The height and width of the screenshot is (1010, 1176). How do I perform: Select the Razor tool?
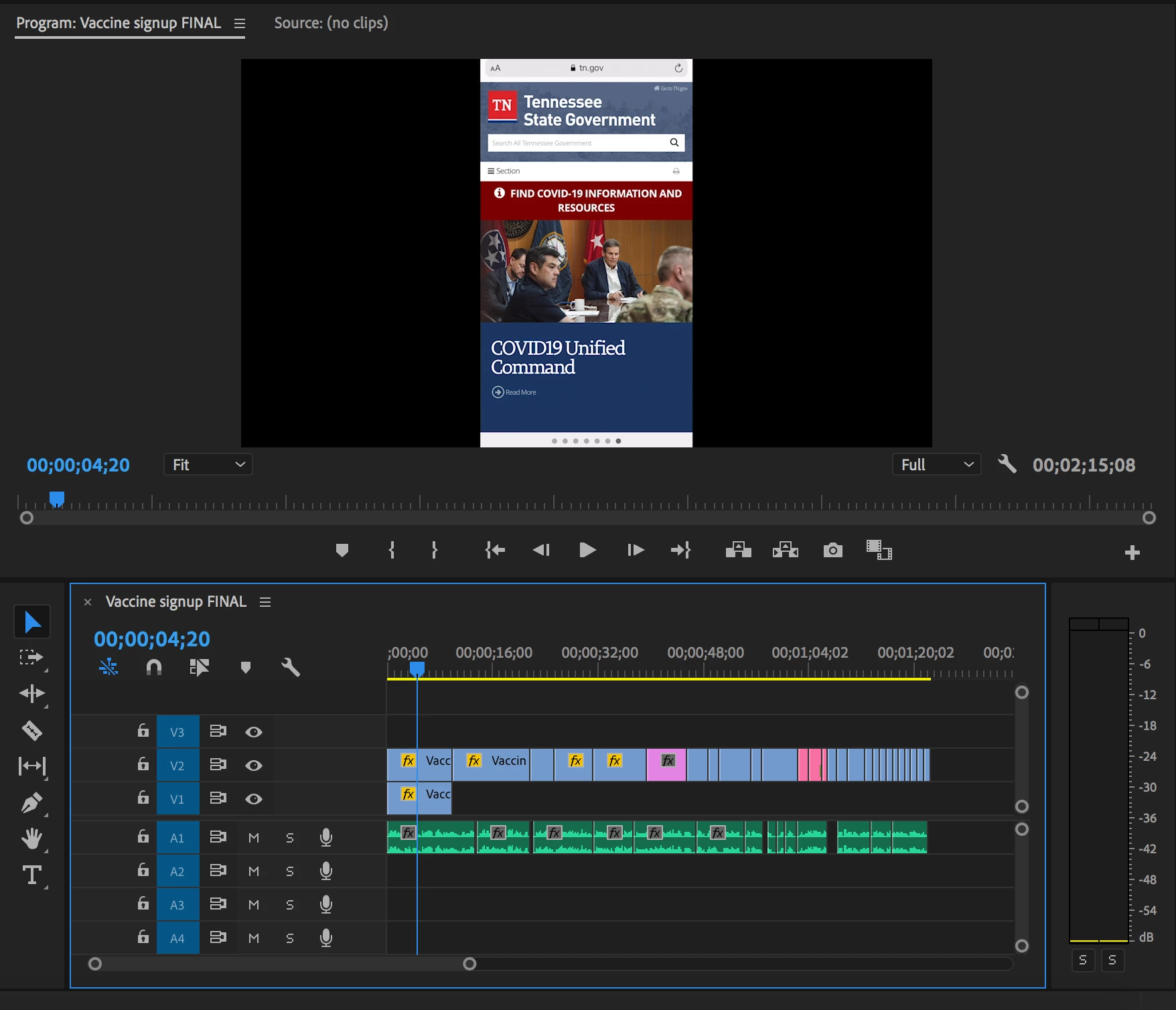(x=31, y=730)
